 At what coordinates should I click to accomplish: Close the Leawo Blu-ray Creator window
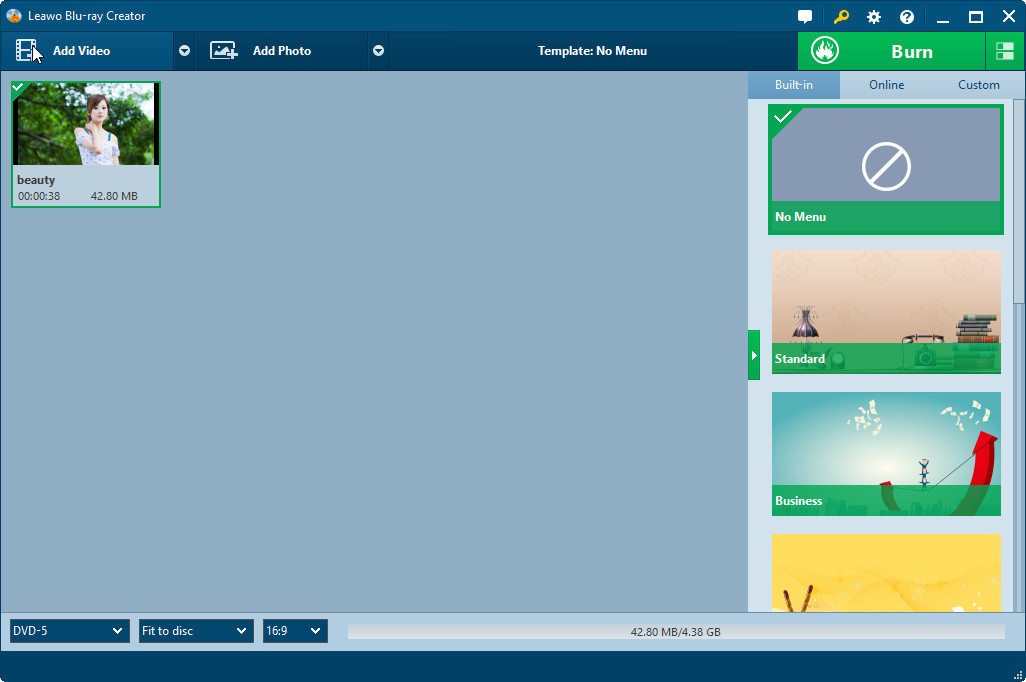click(1009, 16)
